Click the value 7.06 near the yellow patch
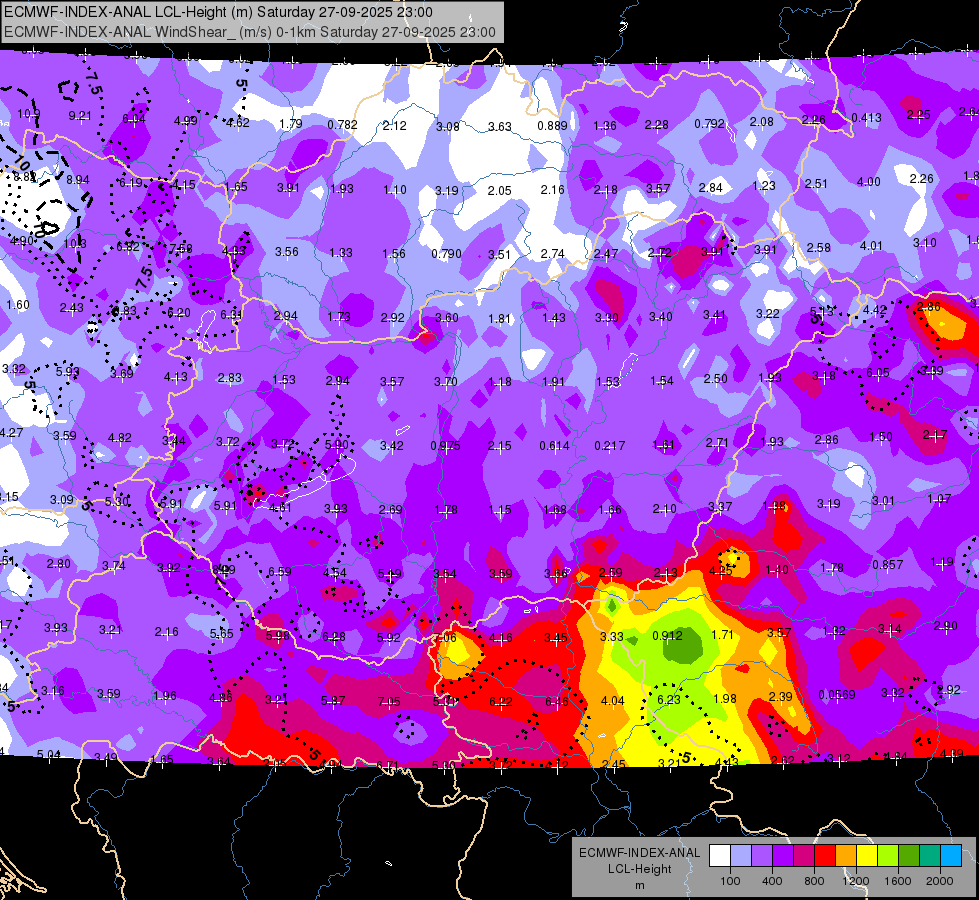Screen dimensions: 979x900 [444, 638]
